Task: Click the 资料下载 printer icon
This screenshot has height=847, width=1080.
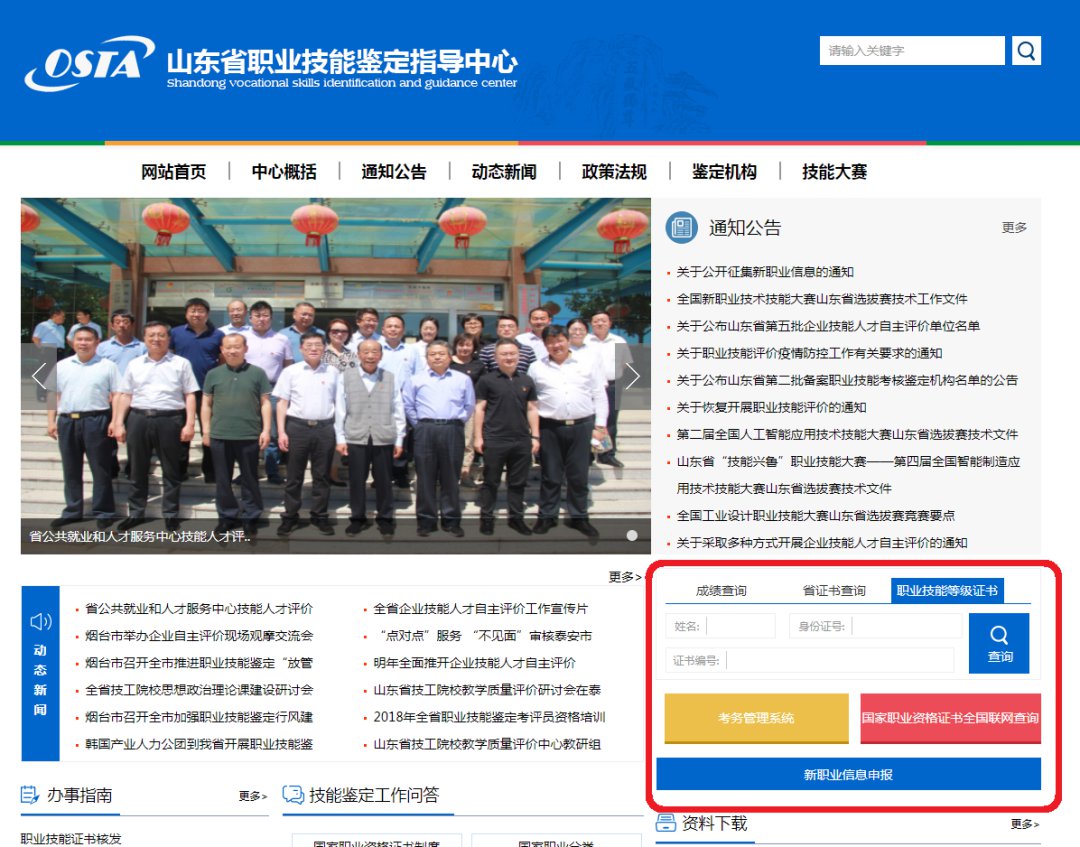Action: (x=665, y=822)
